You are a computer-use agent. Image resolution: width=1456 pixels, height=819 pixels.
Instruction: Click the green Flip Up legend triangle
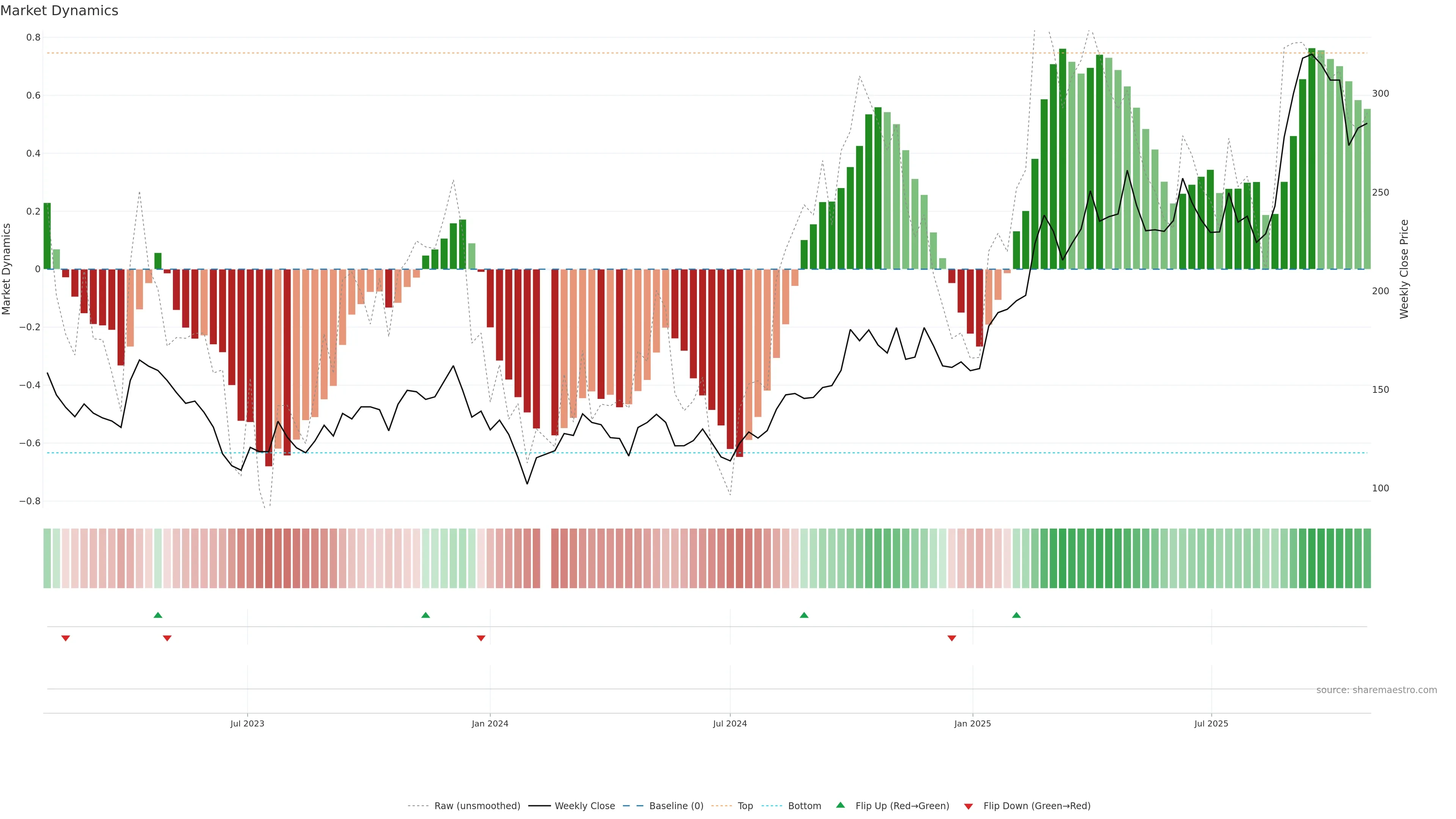(840, 805)
